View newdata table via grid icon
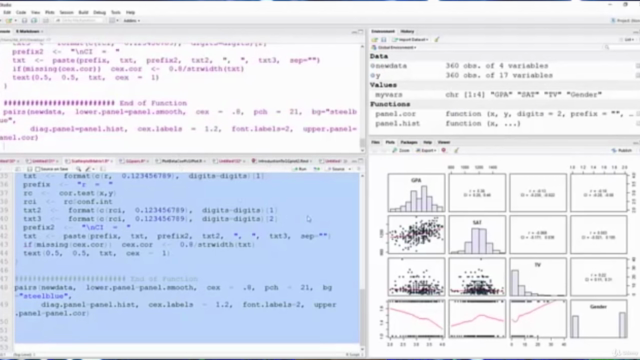640x360 pixels. [638, 66]
